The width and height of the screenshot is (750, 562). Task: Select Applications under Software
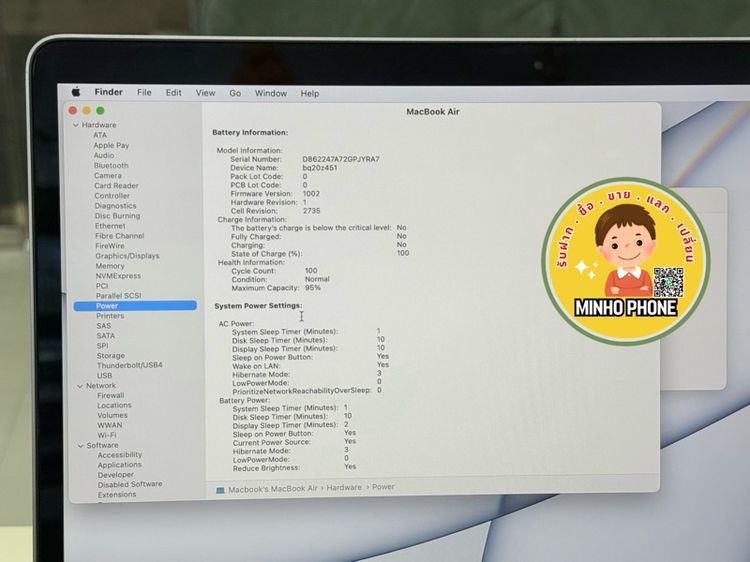[x=120, y=465]
